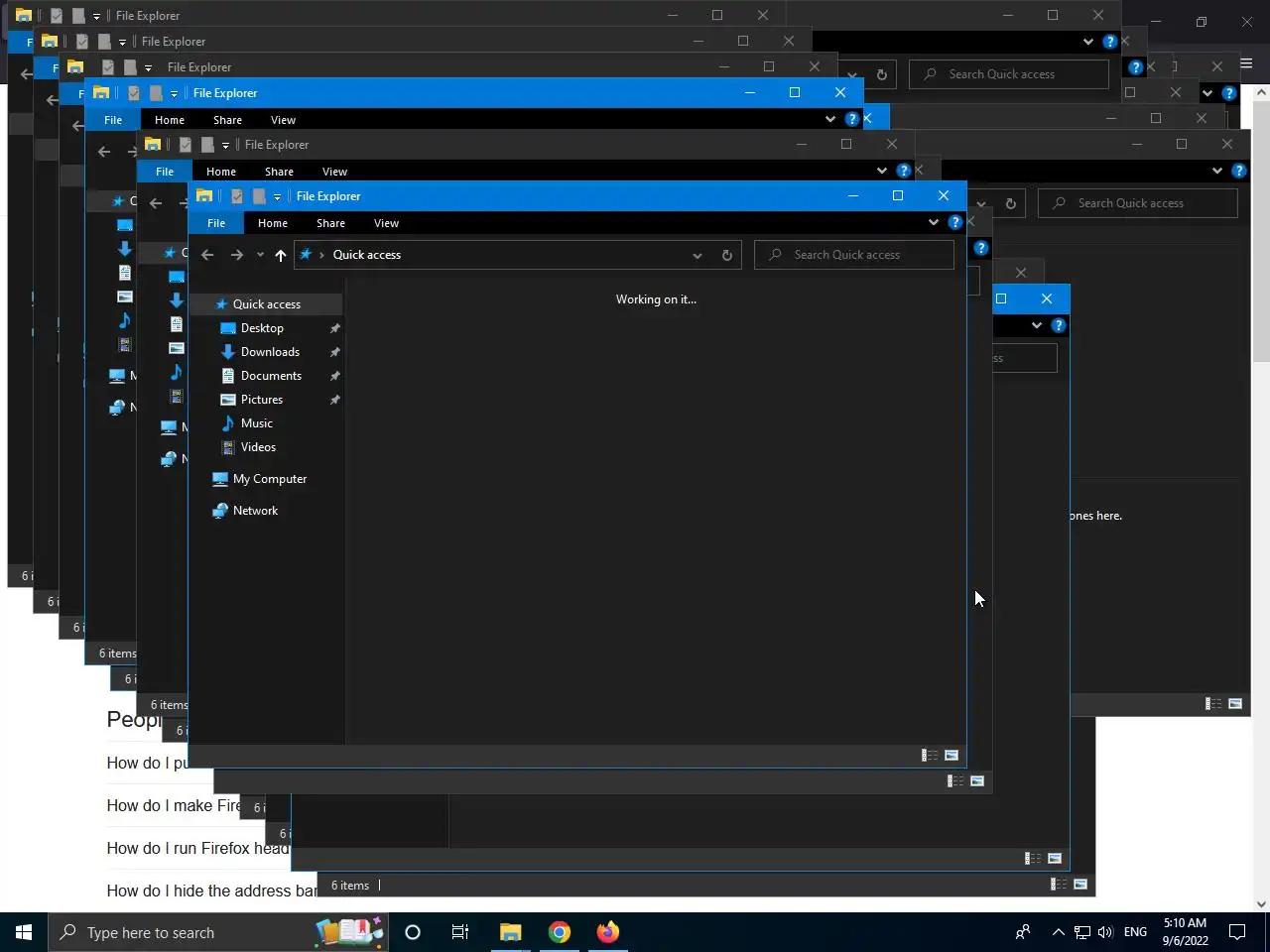Switch front window to Details view
Image resolution: width=1270 pixels, height=952 pixels.
pos(930,756)
